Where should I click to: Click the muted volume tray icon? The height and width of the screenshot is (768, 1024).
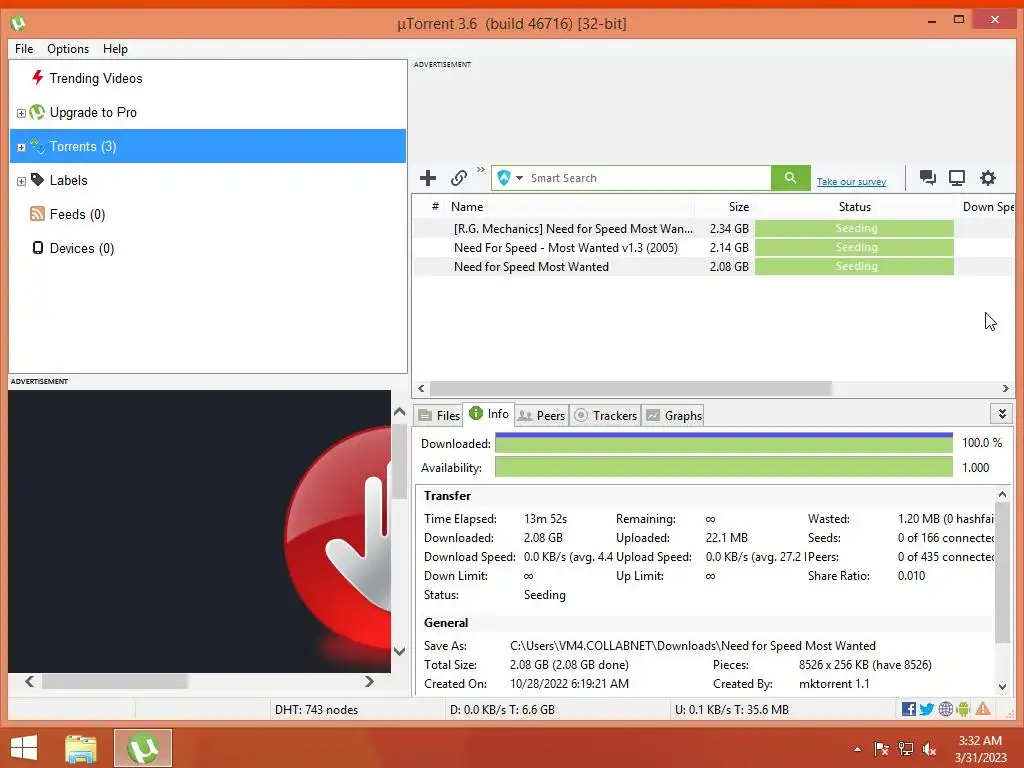[929, 749]
